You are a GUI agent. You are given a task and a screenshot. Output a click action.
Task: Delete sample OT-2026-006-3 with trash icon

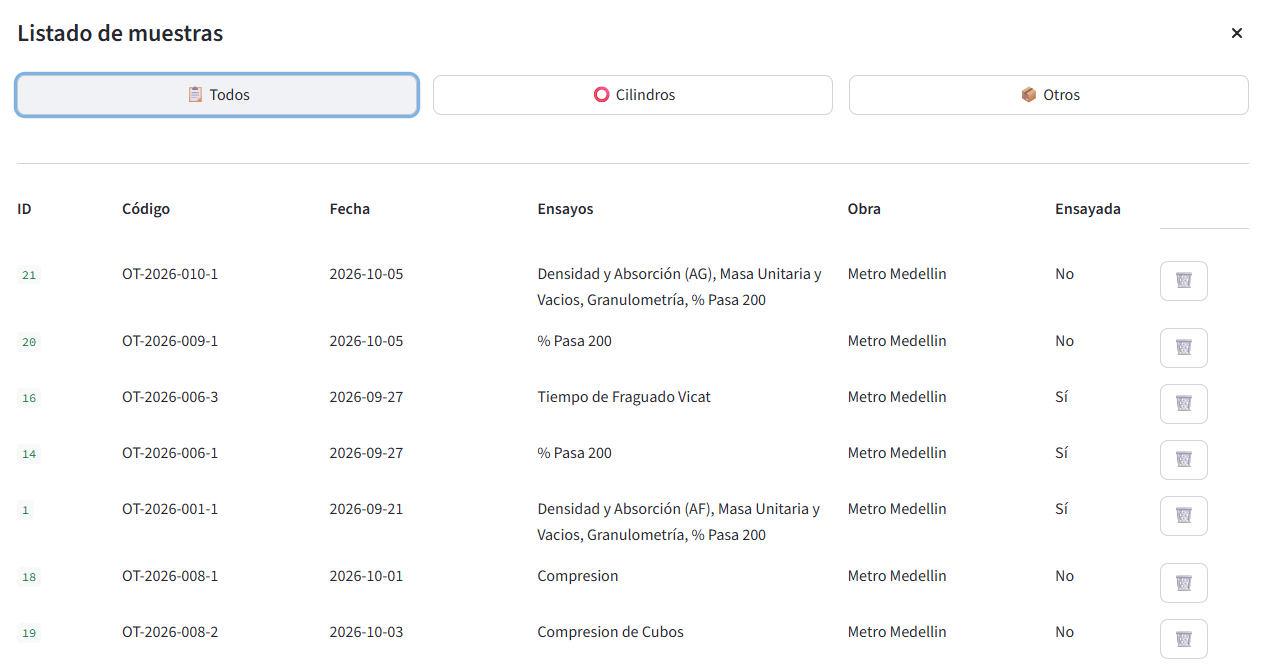pos(1184,404)
